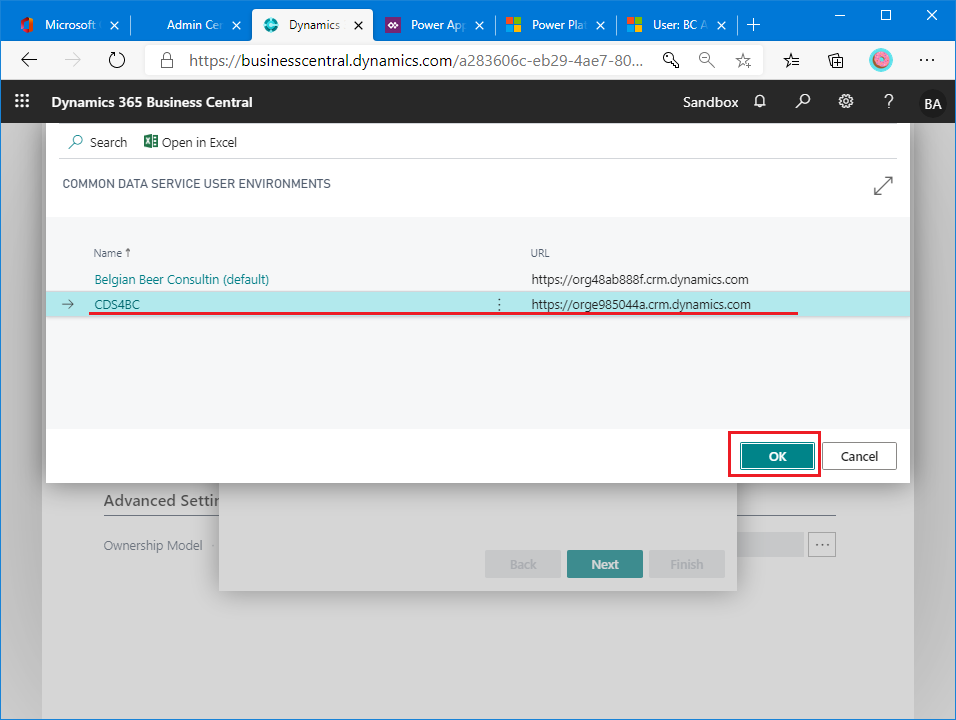The height and width of the screenshot is (720, 956).
Task: Close the Dynamics tab
Action: coord(358,26)
